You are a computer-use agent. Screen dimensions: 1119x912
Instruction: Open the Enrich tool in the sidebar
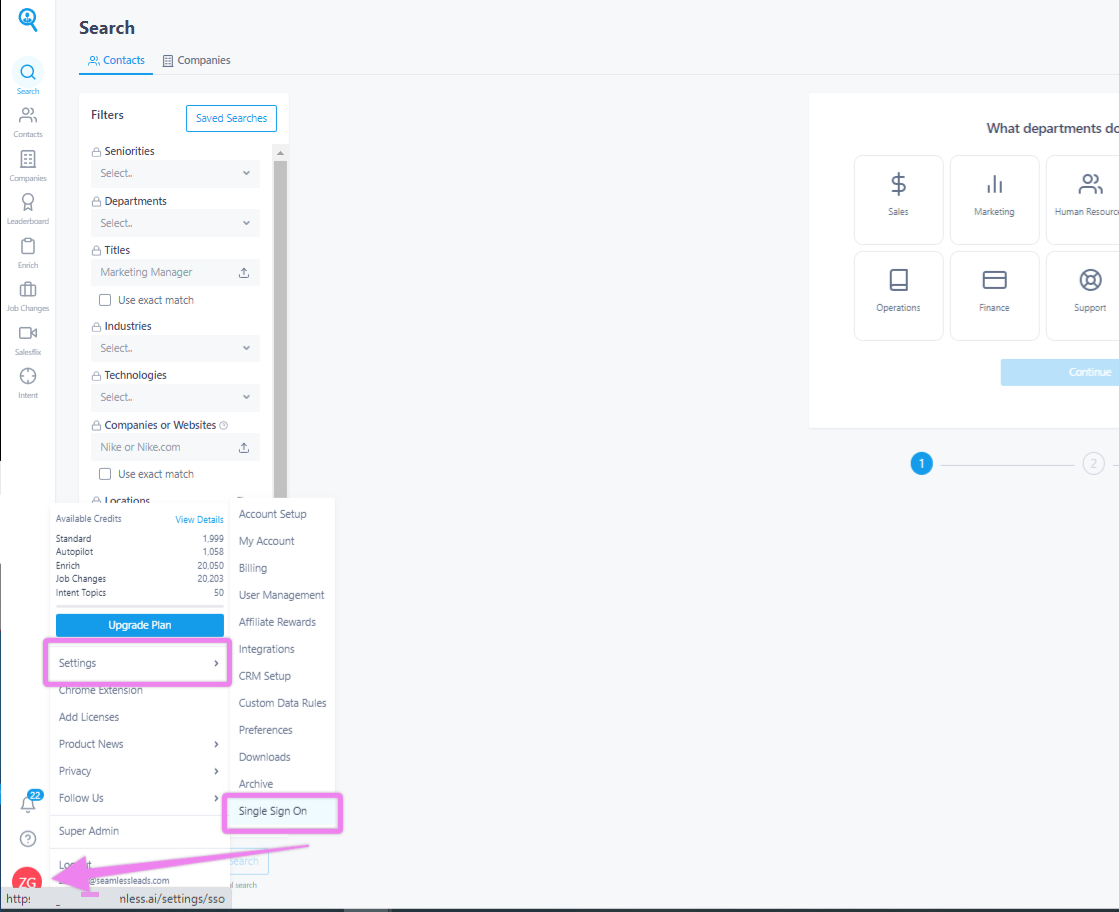[27, 250]
